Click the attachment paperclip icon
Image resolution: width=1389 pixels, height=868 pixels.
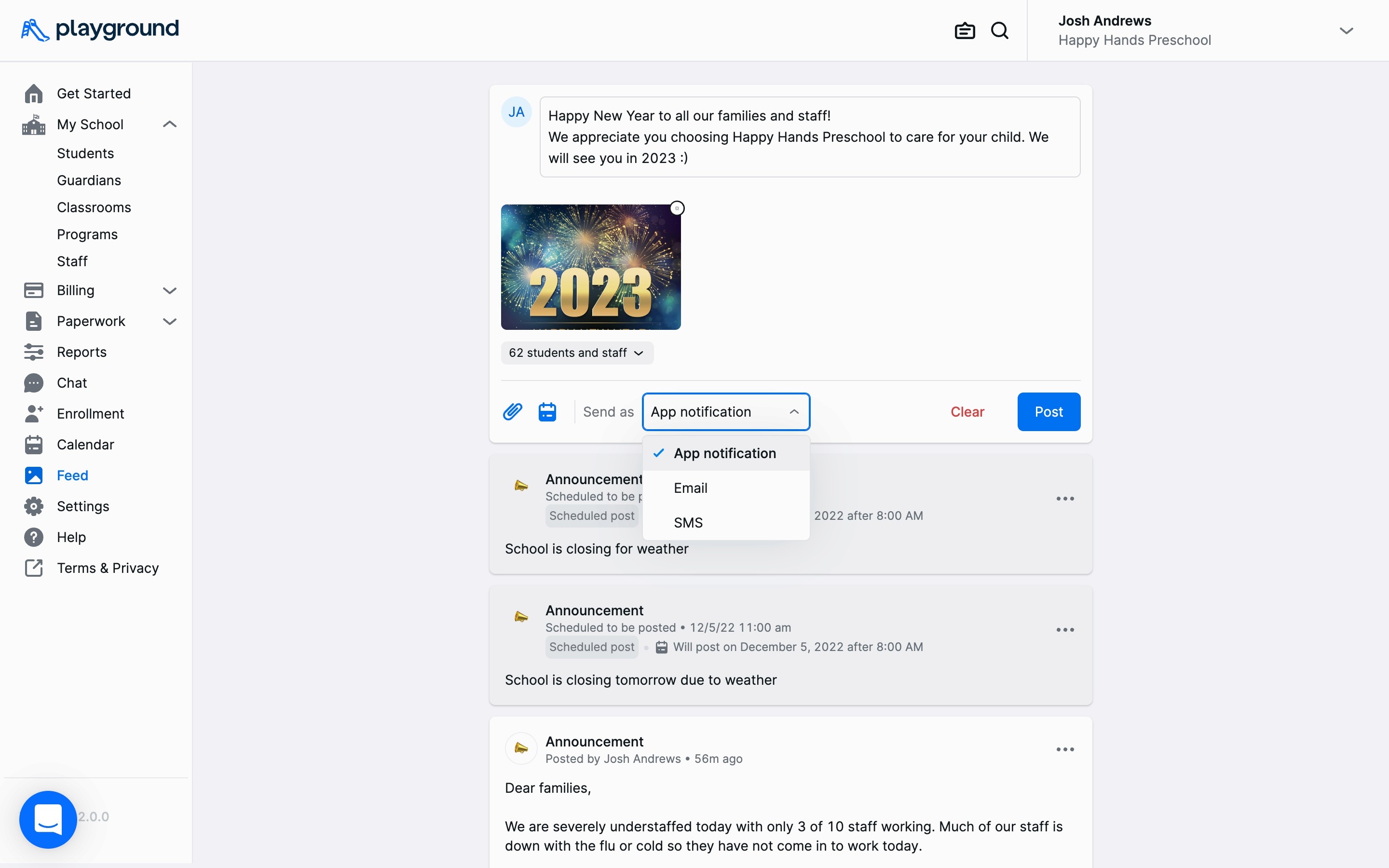[x=513, y=412]
